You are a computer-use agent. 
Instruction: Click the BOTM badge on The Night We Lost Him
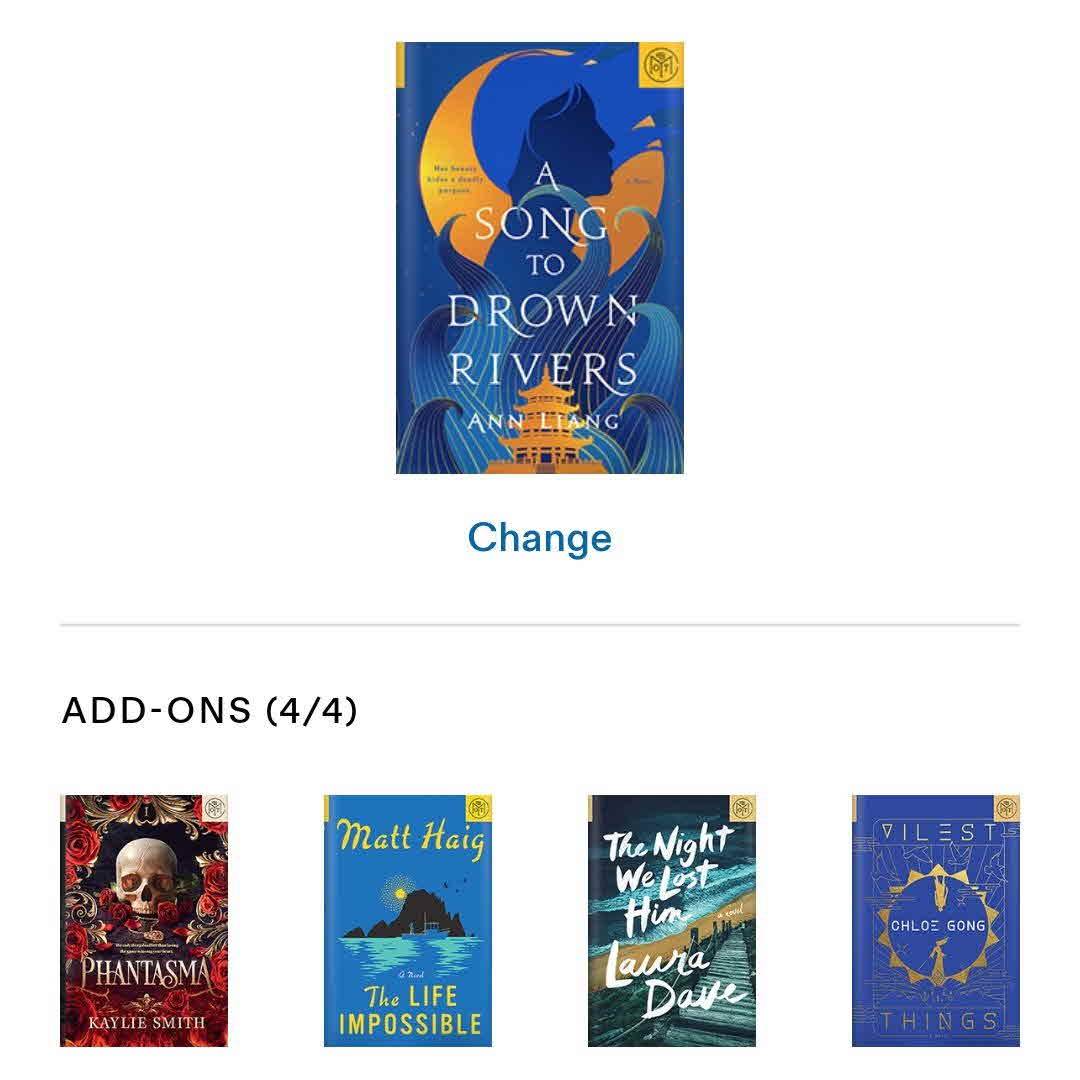point(742,807)
